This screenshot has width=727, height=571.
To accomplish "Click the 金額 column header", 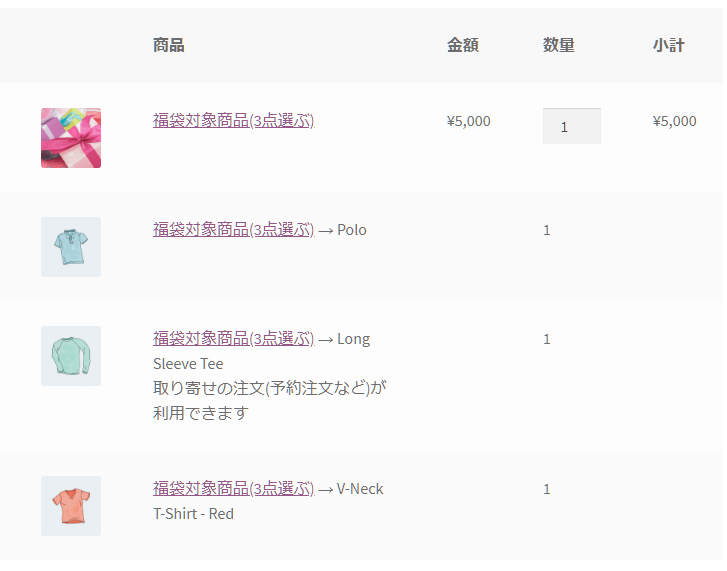I will click(463, 45).
